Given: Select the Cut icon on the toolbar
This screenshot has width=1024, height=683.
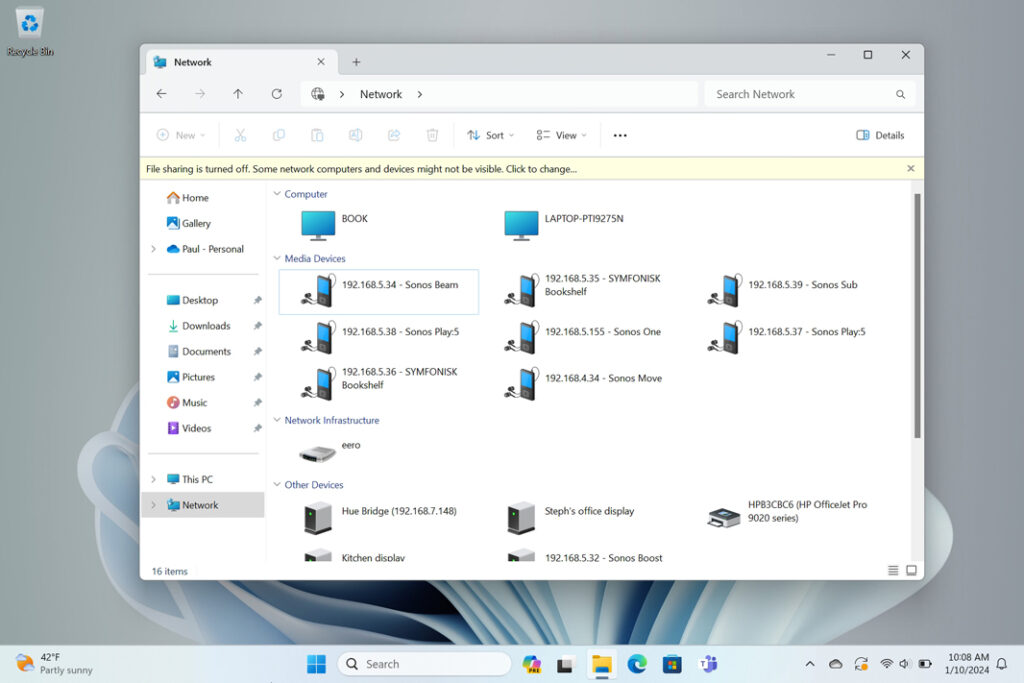Looking at the screenshot, I should click(240, 134).
